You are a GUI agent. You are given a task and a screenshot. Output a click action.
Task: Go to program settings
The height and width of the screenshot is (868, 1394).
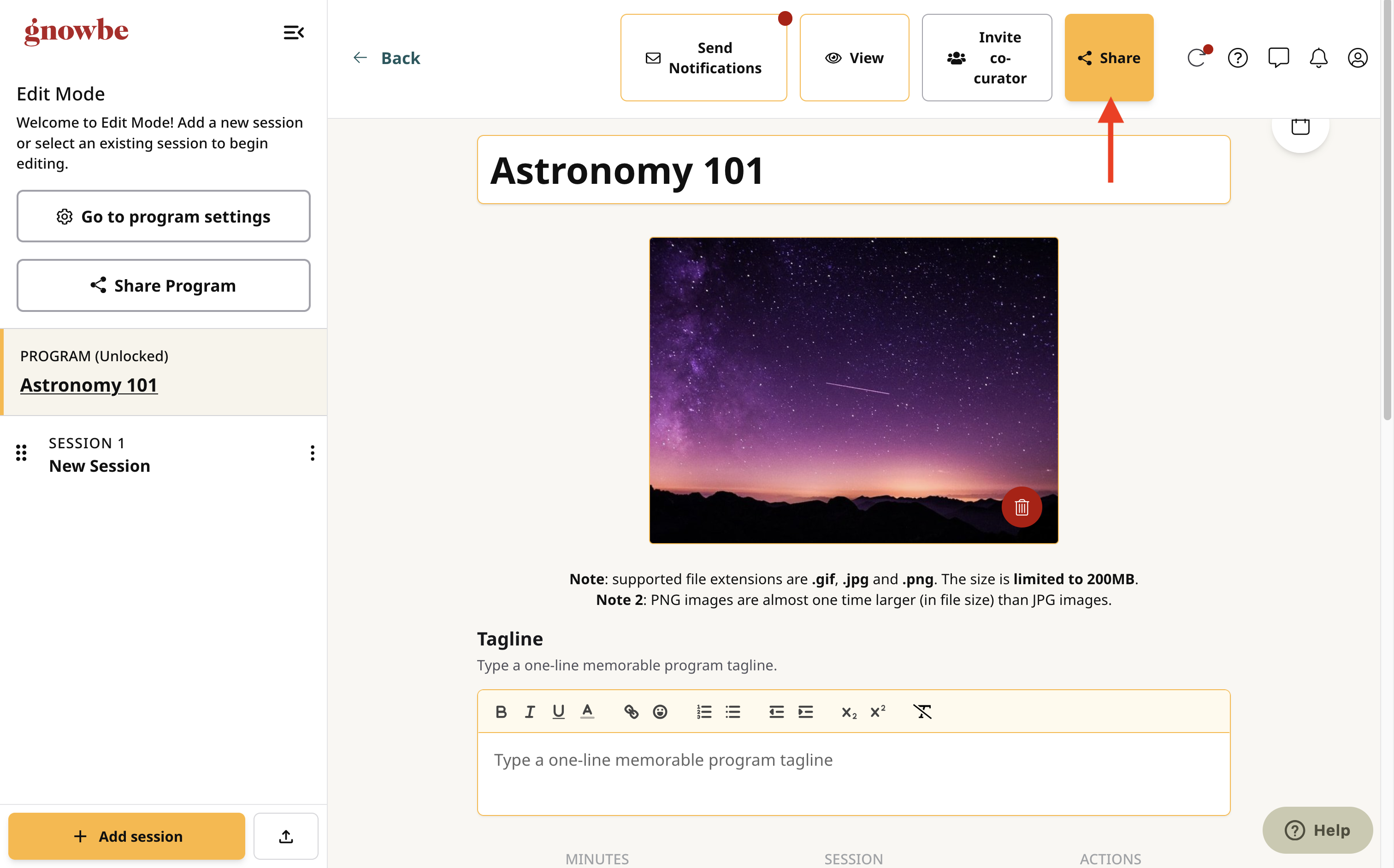163,217
